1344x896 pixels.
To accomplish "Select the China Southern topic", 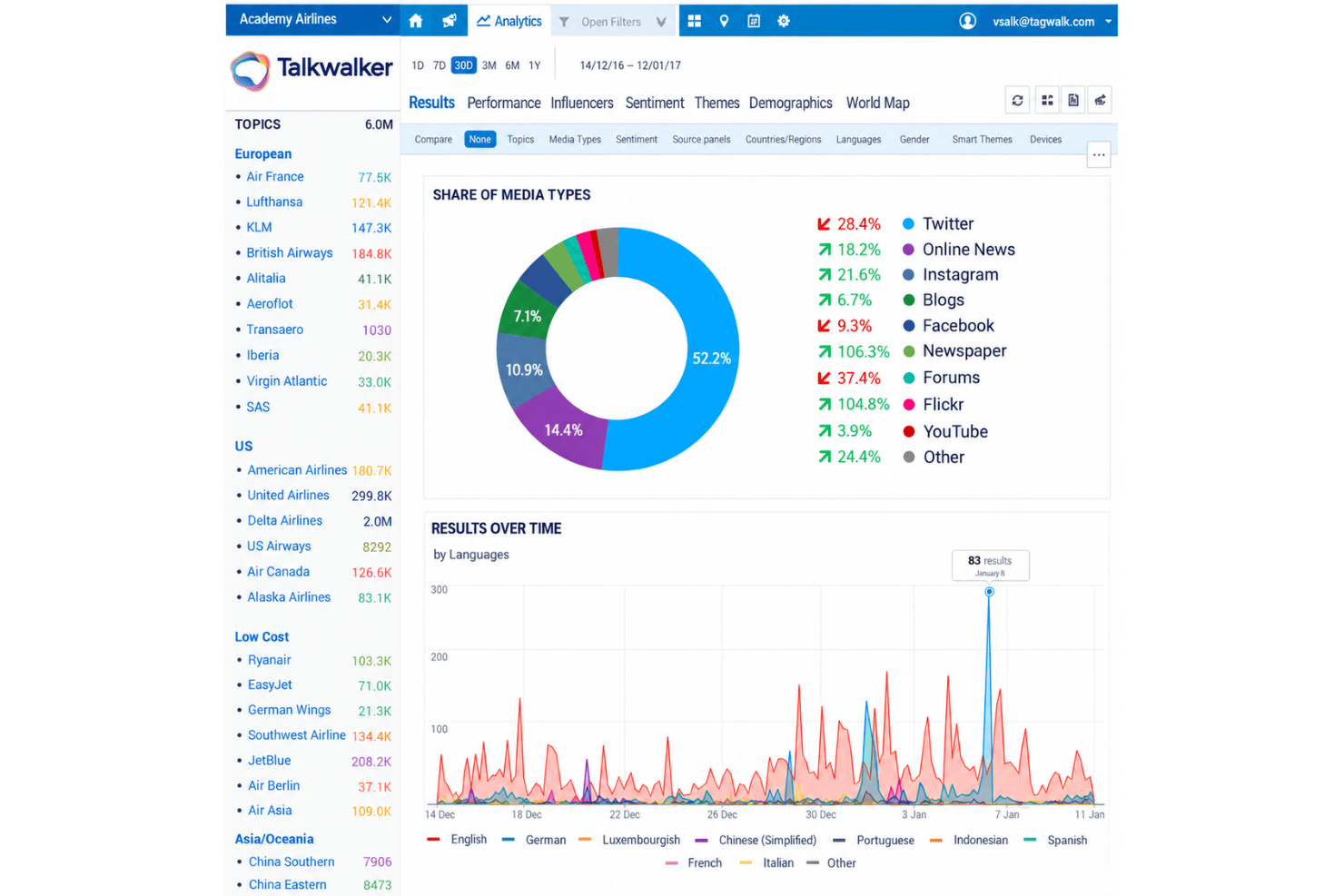I will tap(292, 862).
